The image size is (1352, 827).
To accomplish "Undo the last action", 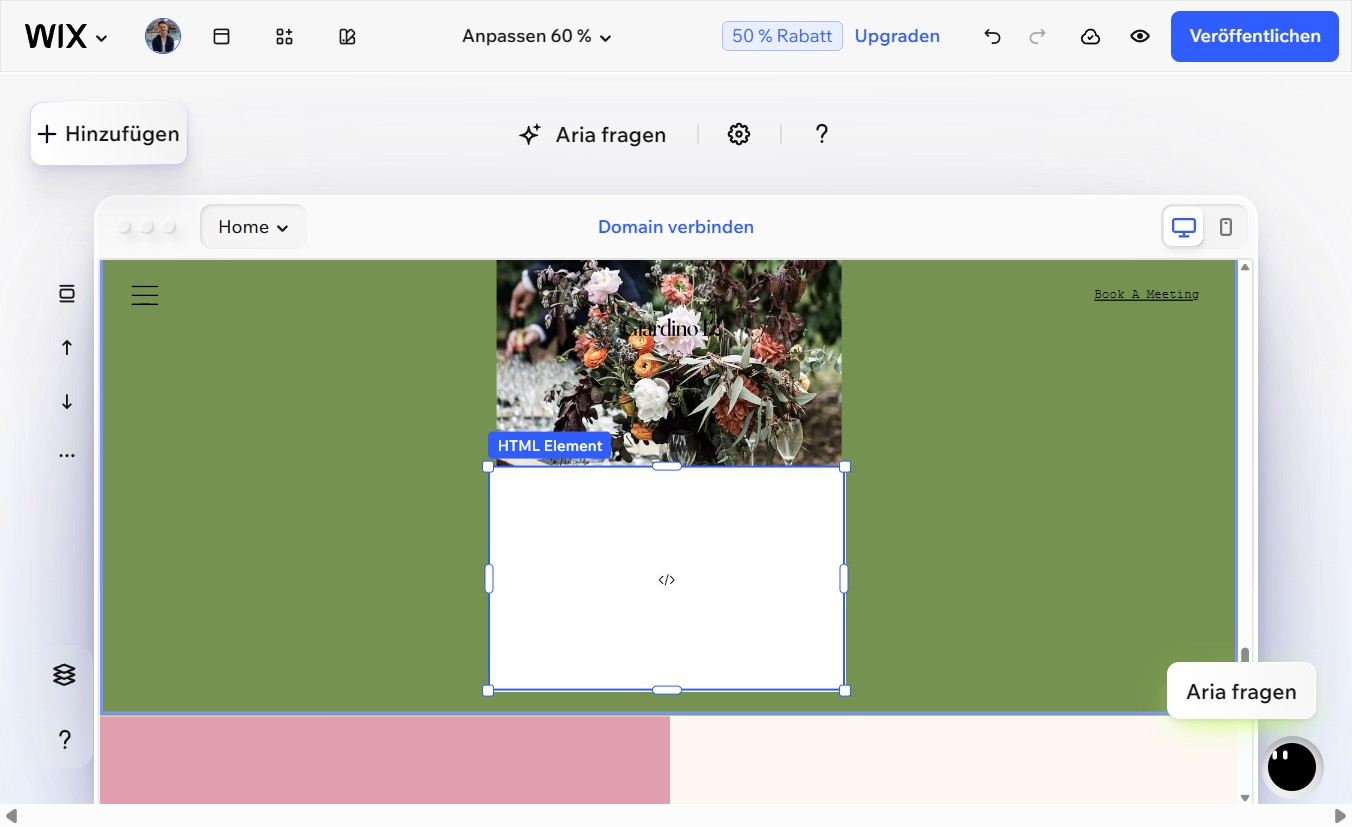I will 992,37.
